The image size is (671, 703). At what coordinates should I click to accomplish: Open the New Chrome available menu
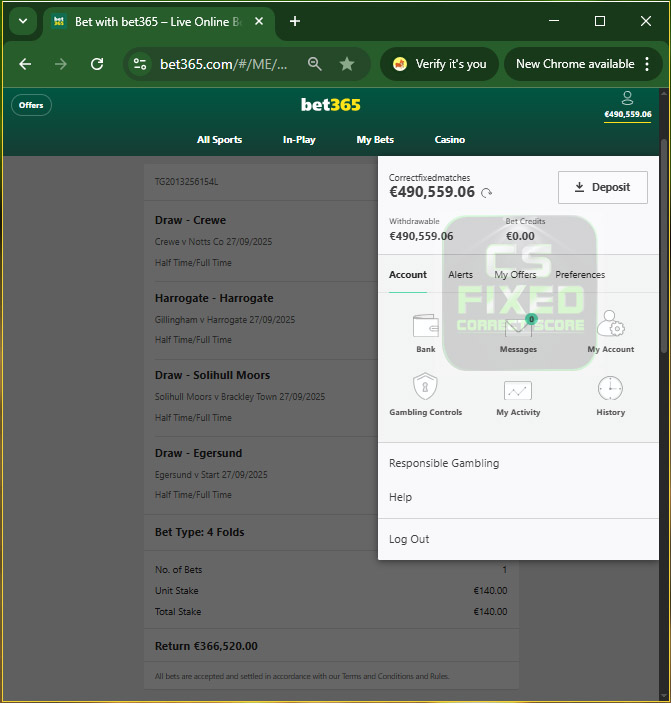(x=582, y=64)
